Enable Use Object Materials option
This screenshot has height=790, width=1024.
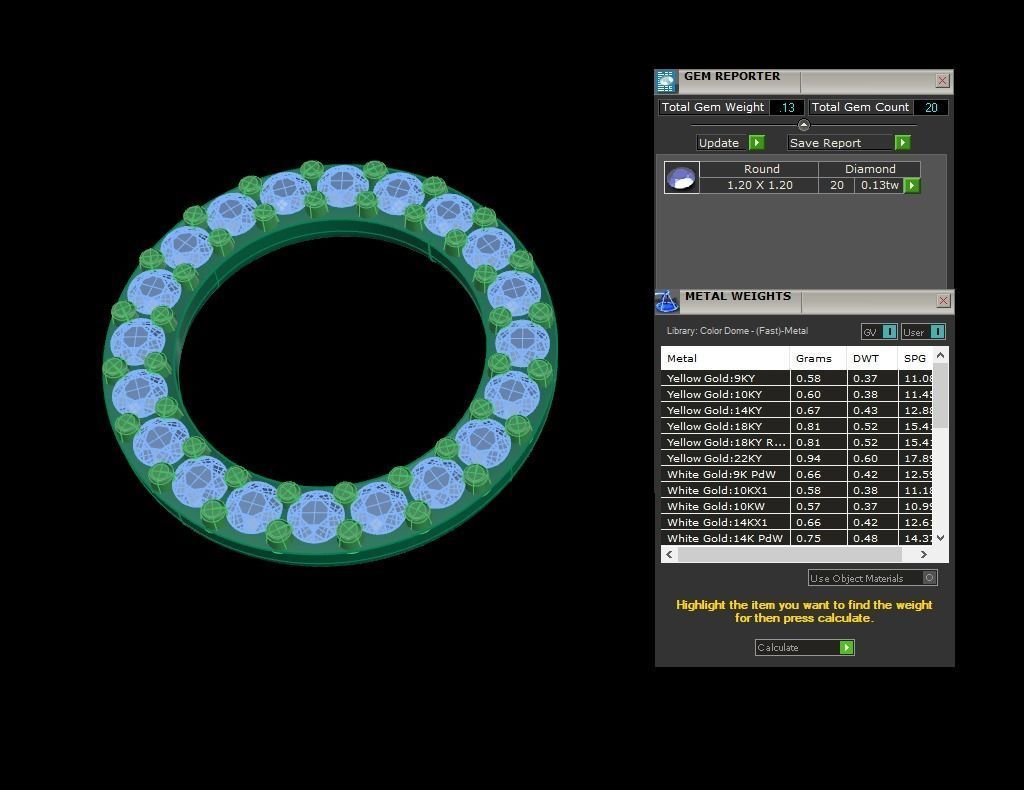930,578
